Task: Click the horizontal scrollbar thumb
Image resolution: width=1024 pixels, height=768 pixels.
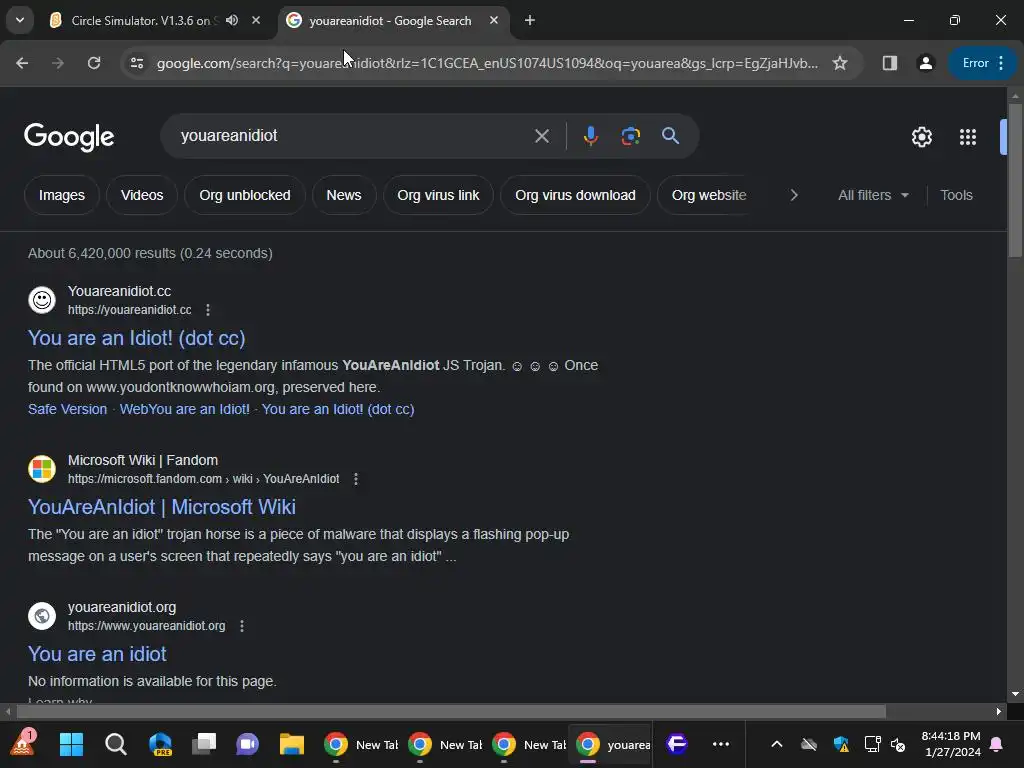Action: 451,711
